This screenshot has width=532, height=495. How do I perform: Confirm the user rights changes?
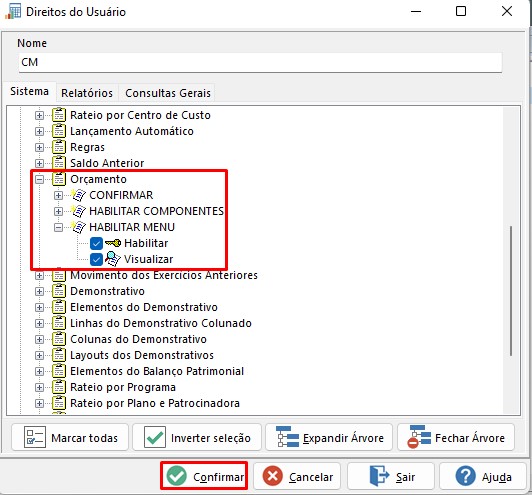[x=204, y=476]
